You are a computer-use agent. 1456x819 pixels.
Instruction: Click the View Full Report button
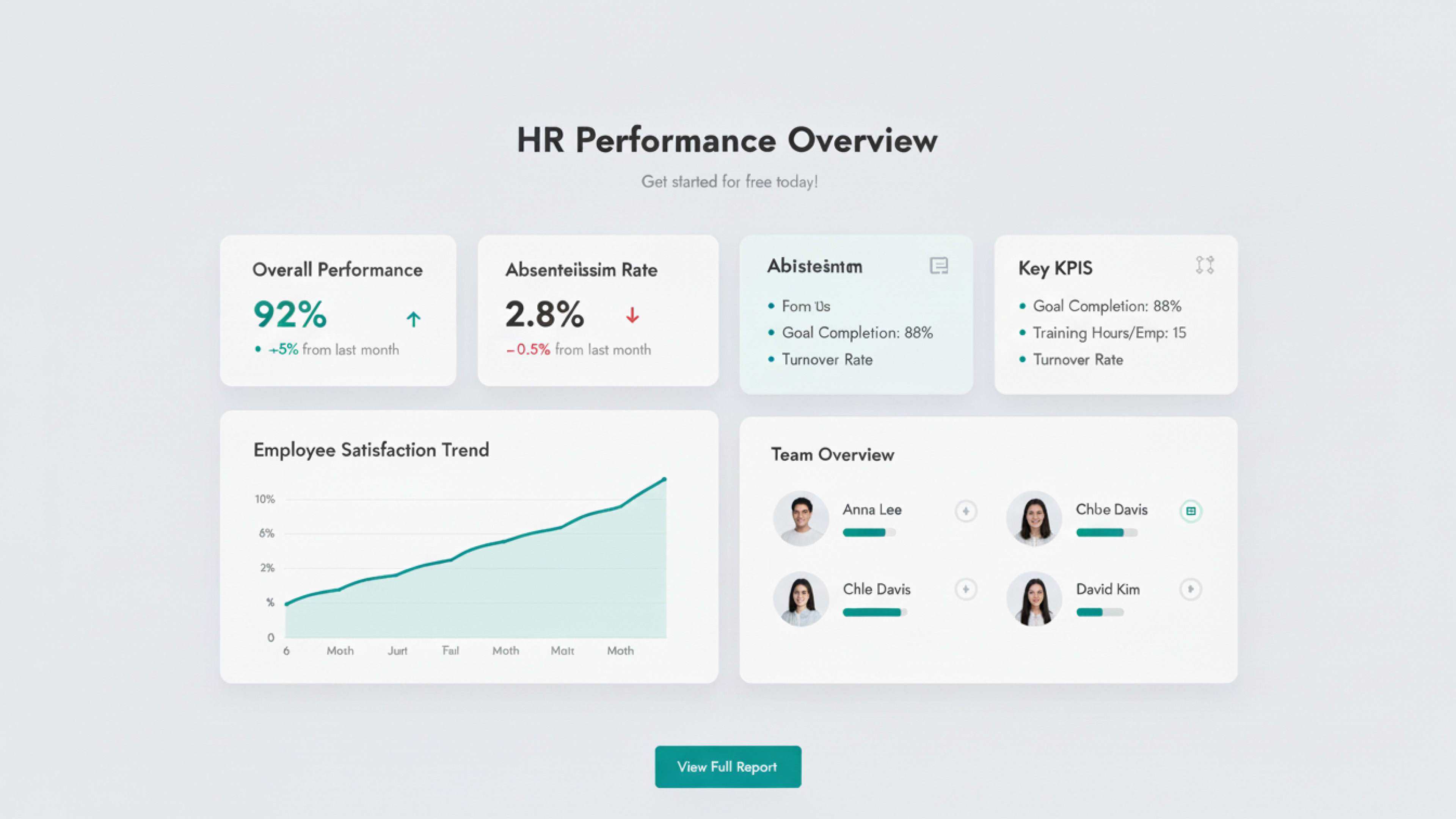click(x=728, y=767)
